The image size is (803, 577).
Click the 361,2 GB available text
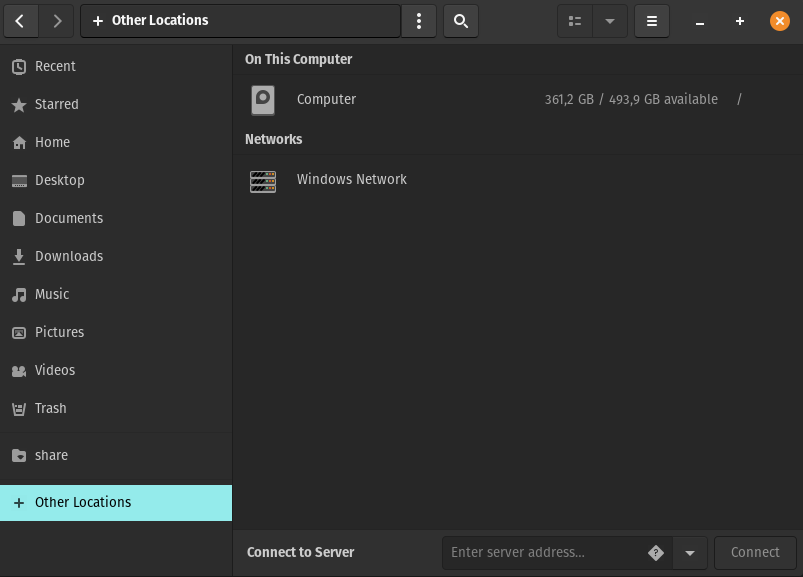[631, 99]
